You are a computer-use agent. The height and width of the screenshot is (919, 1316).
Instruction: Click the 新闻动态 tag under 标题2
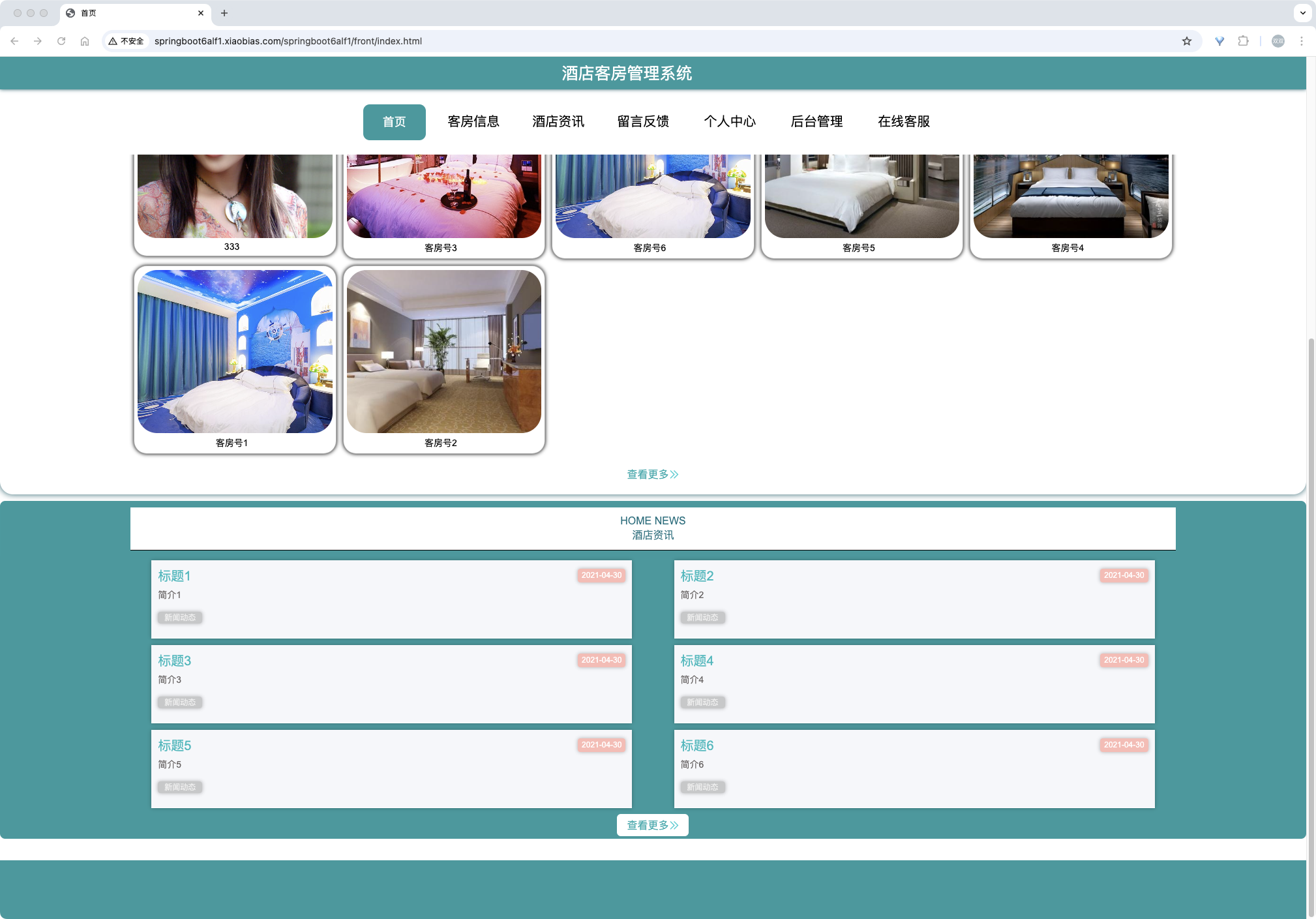tap(702, 618)
